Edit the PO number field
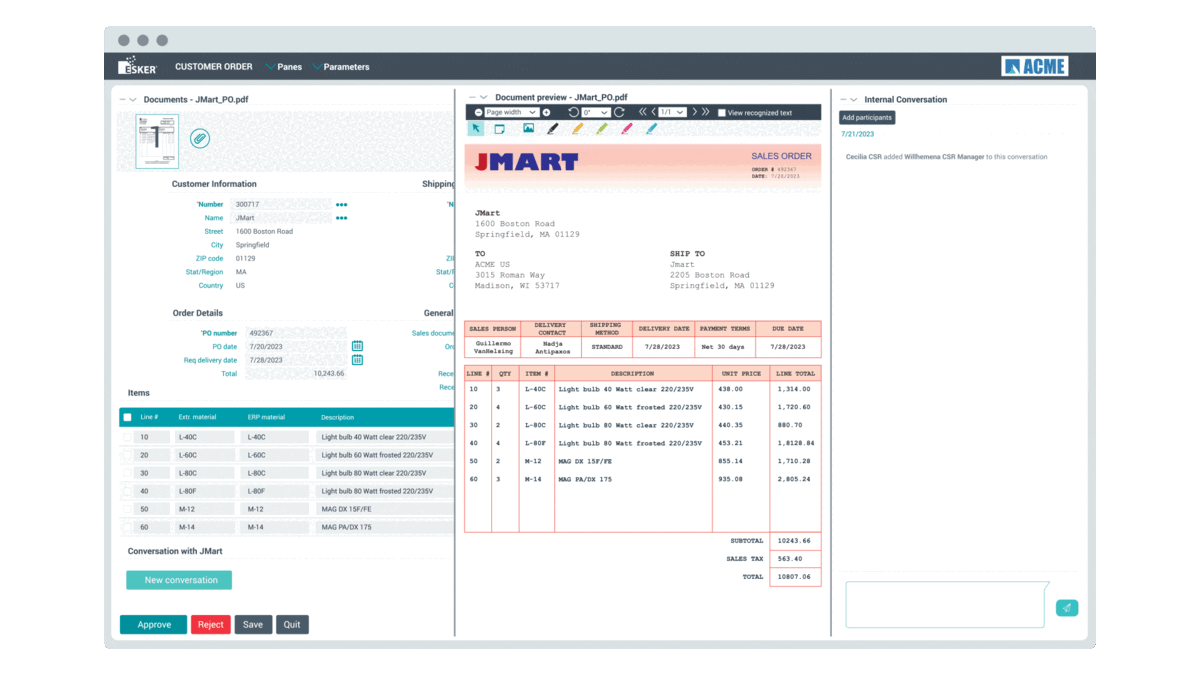Viewport: 1200px width, 675px height. pyautogui.click(x=295, y=333)
